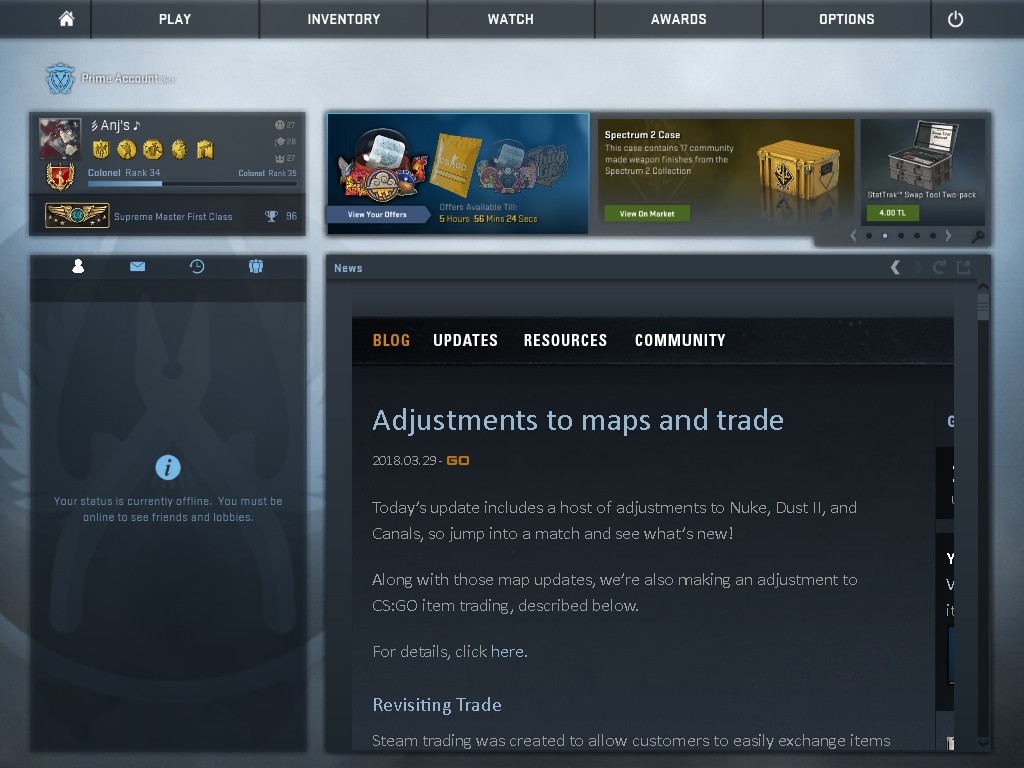Click the 2018.03.29 post date
This screenshot has height=768, width=1024.
pos(404,460)
